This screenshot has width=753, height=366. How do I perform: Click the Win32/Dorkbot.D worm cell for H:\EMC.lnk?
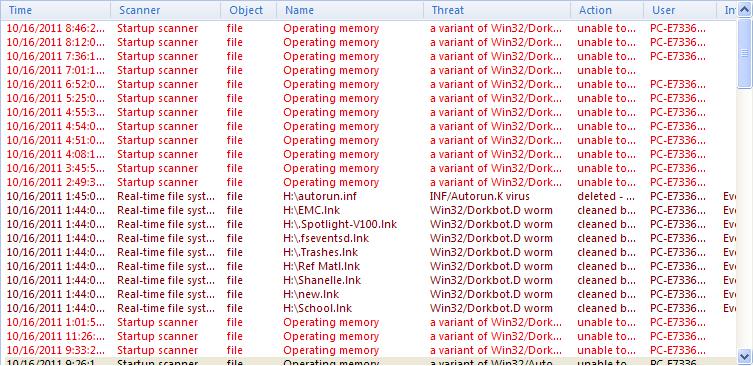pyautogui.click(x=491, y=210)
